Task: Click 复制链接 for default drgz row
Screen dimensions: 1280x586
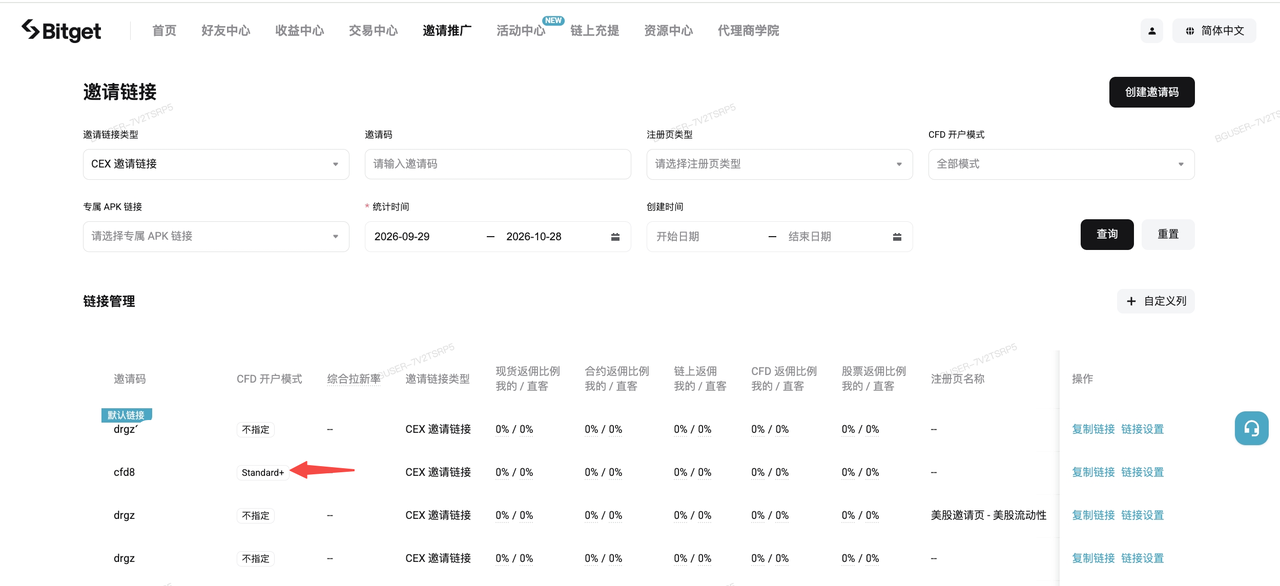Action: 1093,429
